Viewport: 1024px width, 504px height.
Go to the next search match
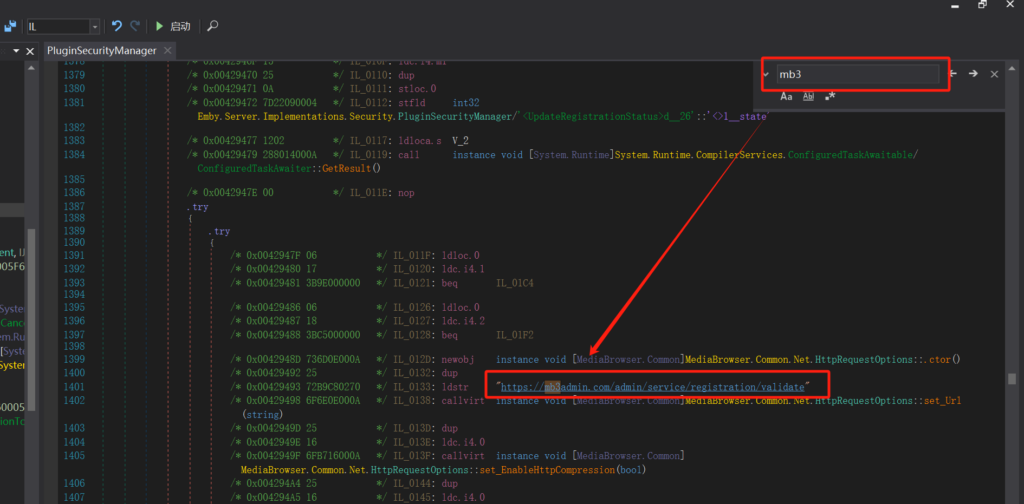973,74
